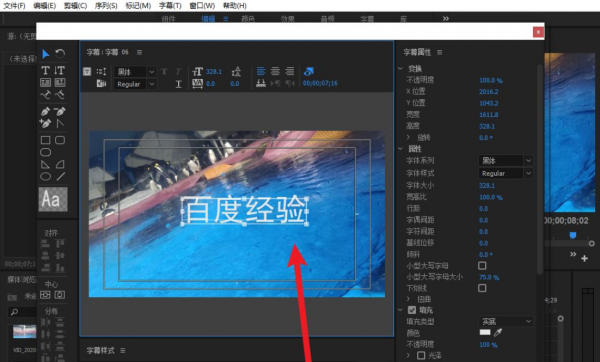Image resolution: width=600 pixels, height=362 pixels.
Task: Toggle 小型大写字母 checkbox
Action: (x=482, y=266)
